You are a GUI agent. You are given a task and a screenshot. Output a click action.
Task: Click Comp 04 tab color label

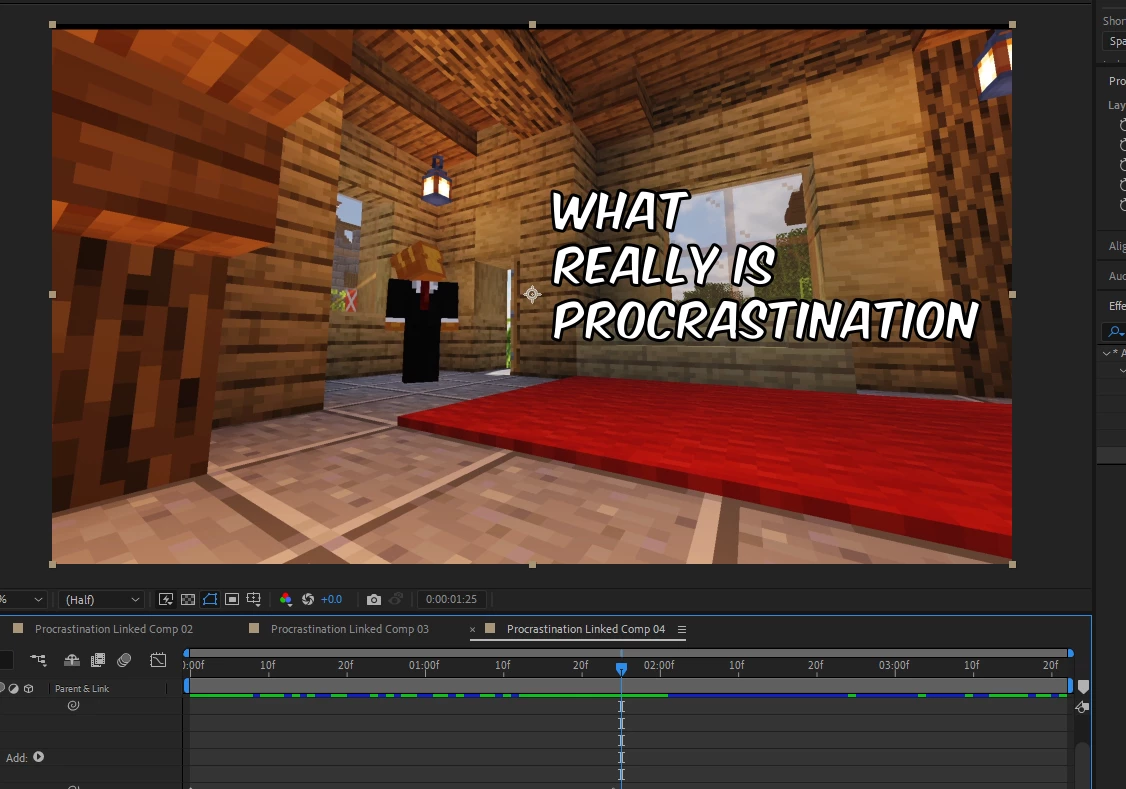tap(490, 628)
